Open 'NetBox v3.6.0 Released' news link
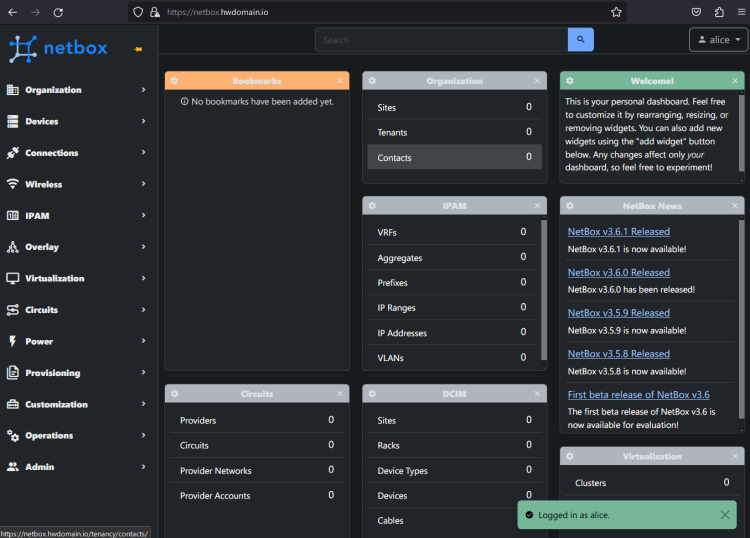 tap(618, 273)
